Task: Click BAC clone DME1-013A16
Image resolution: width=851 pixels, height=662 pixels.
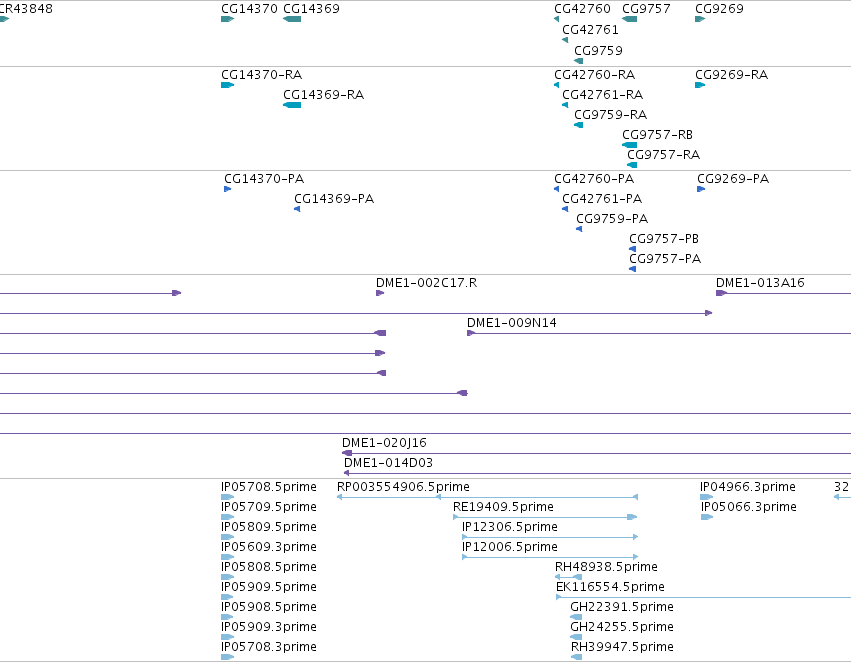Action: click(x=783, y=293)
